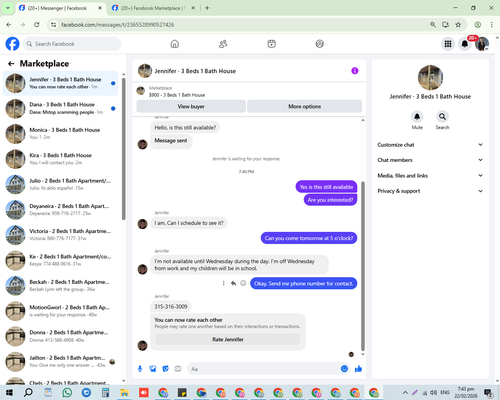Open Beckah's conversation in chat list
Image resolution: width=500 pixels, height=400 pixels.
click(x=61, y=286)
